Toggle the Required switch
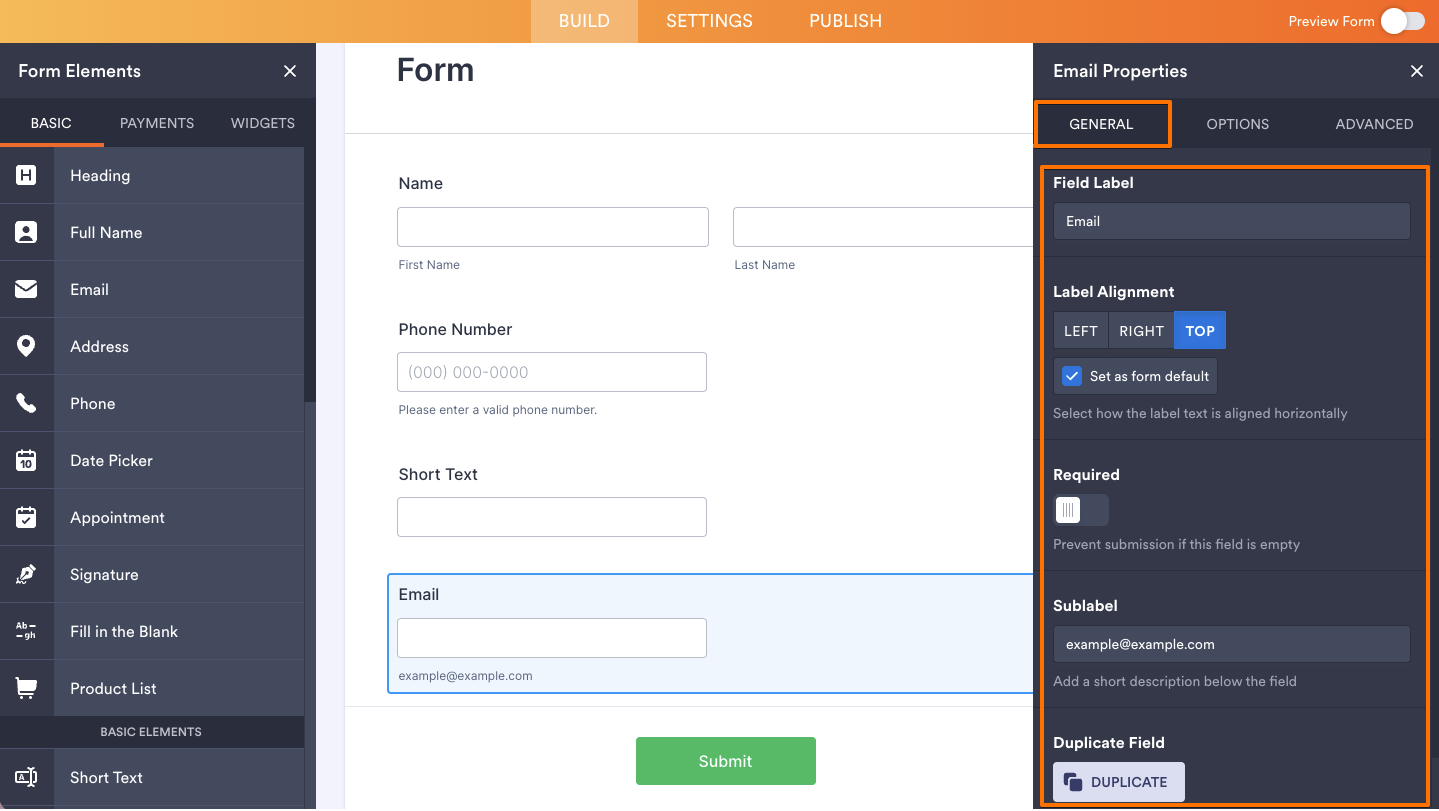 [1081, 510]
